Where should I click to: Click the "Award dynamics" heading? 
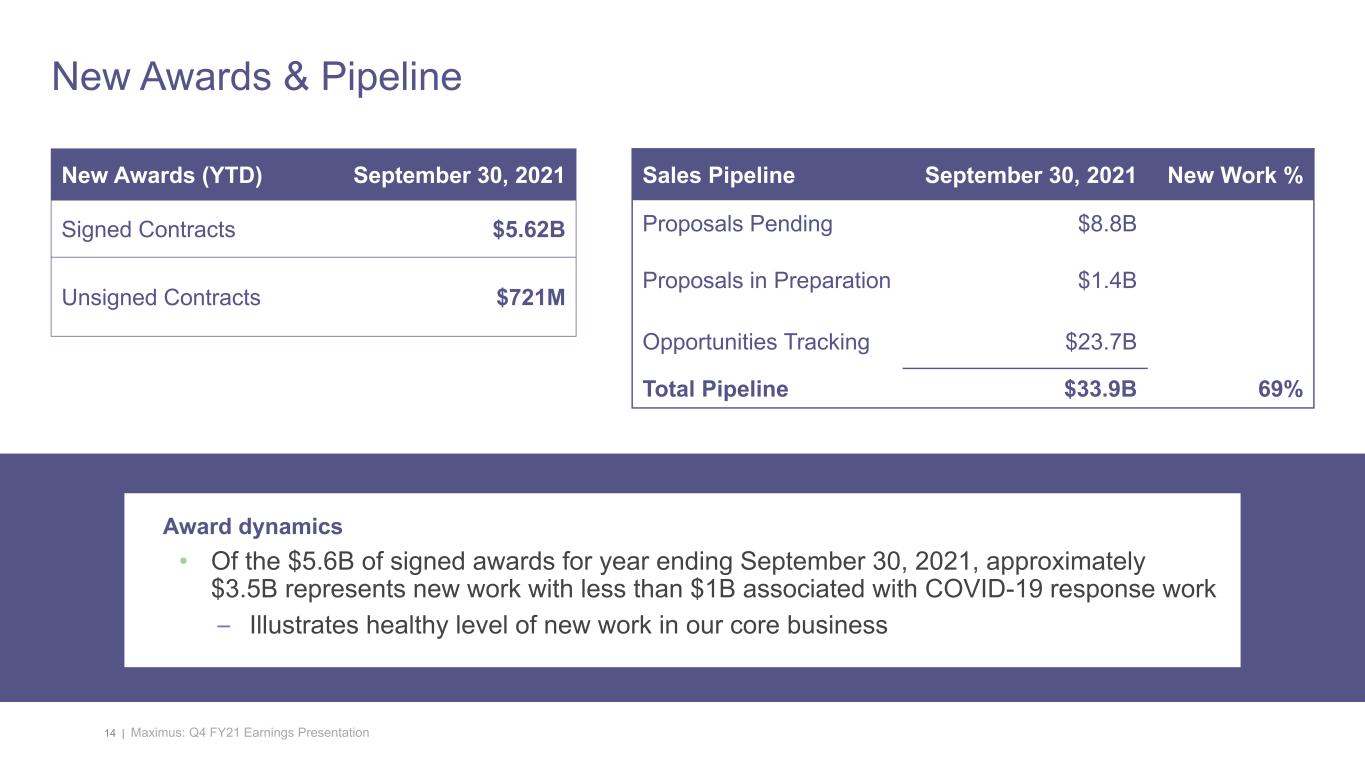[x=252, y=526]
